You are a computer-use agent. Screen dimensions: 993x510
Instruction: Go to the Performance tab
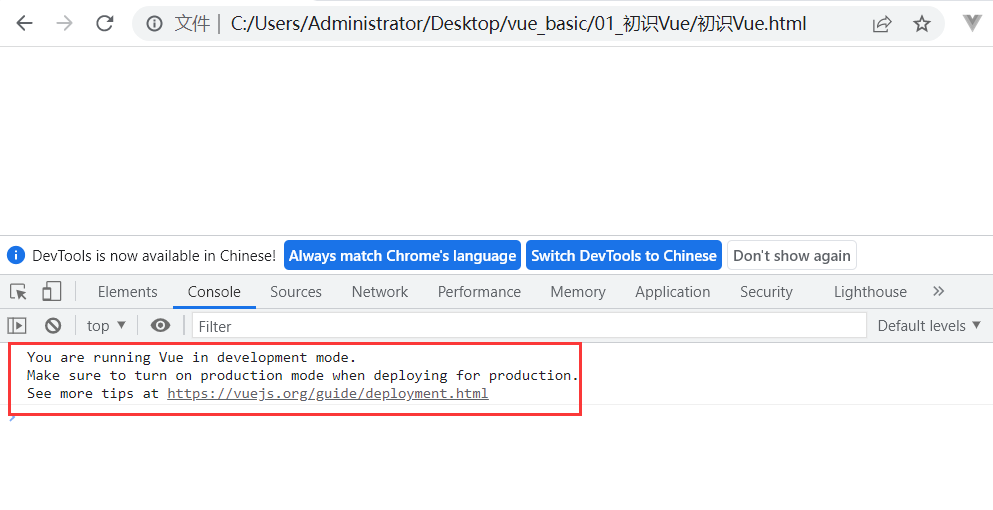coord(479,291)
